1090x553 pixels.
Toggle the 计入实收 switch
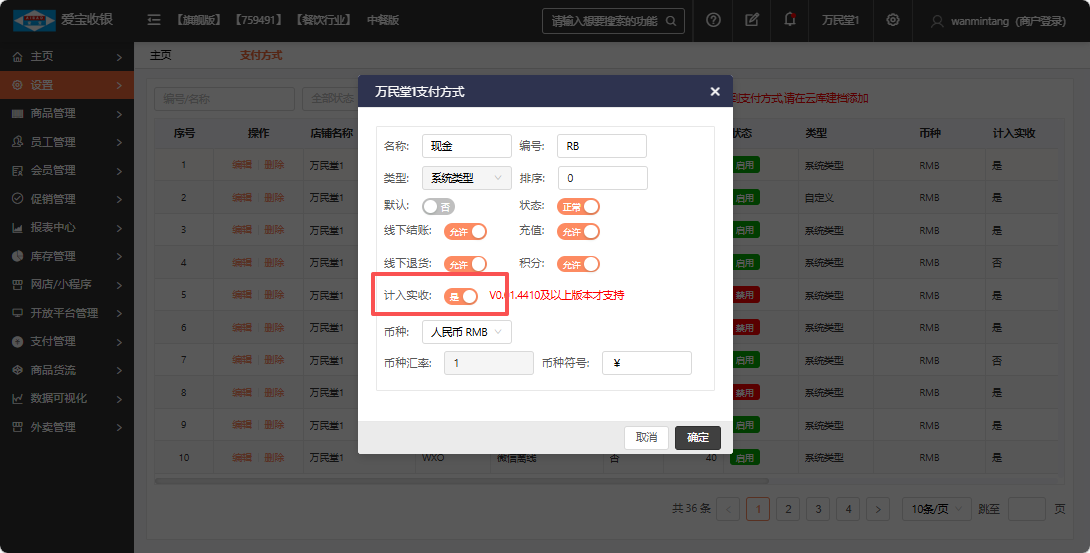(461, 296)
